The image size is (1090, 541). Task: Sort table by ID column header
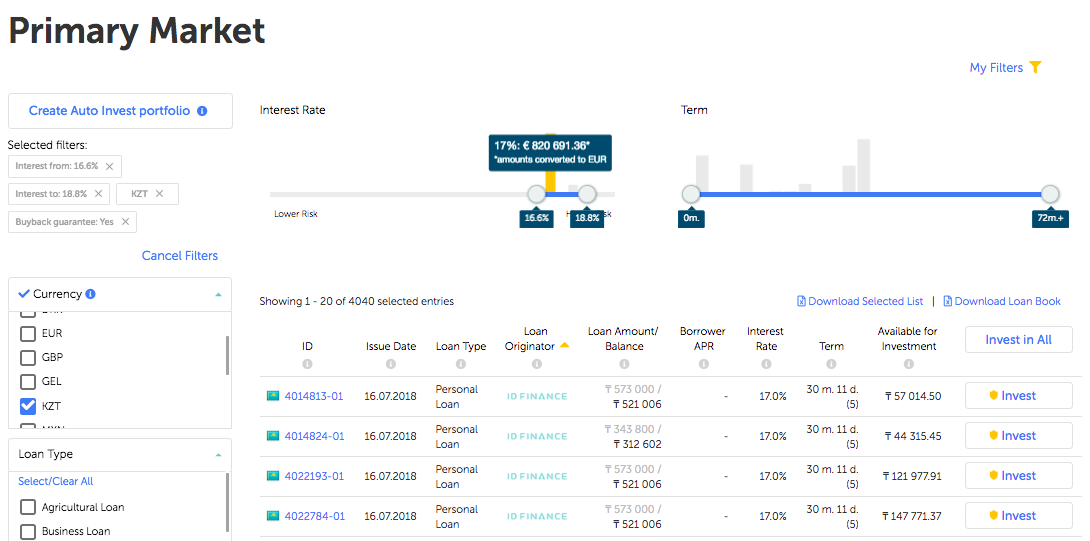point(307,346)
